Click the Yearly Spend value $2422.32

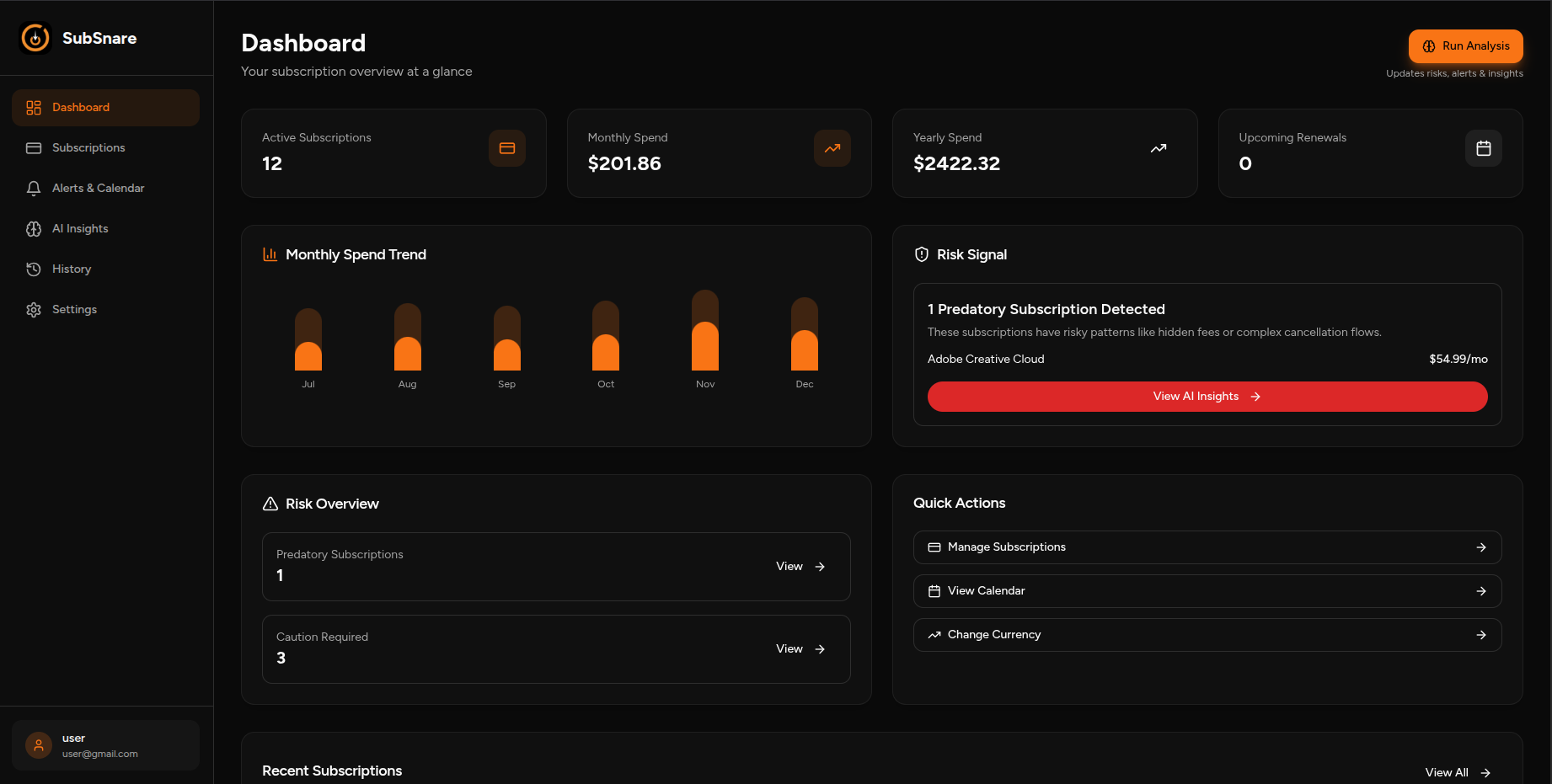[956, 163]
